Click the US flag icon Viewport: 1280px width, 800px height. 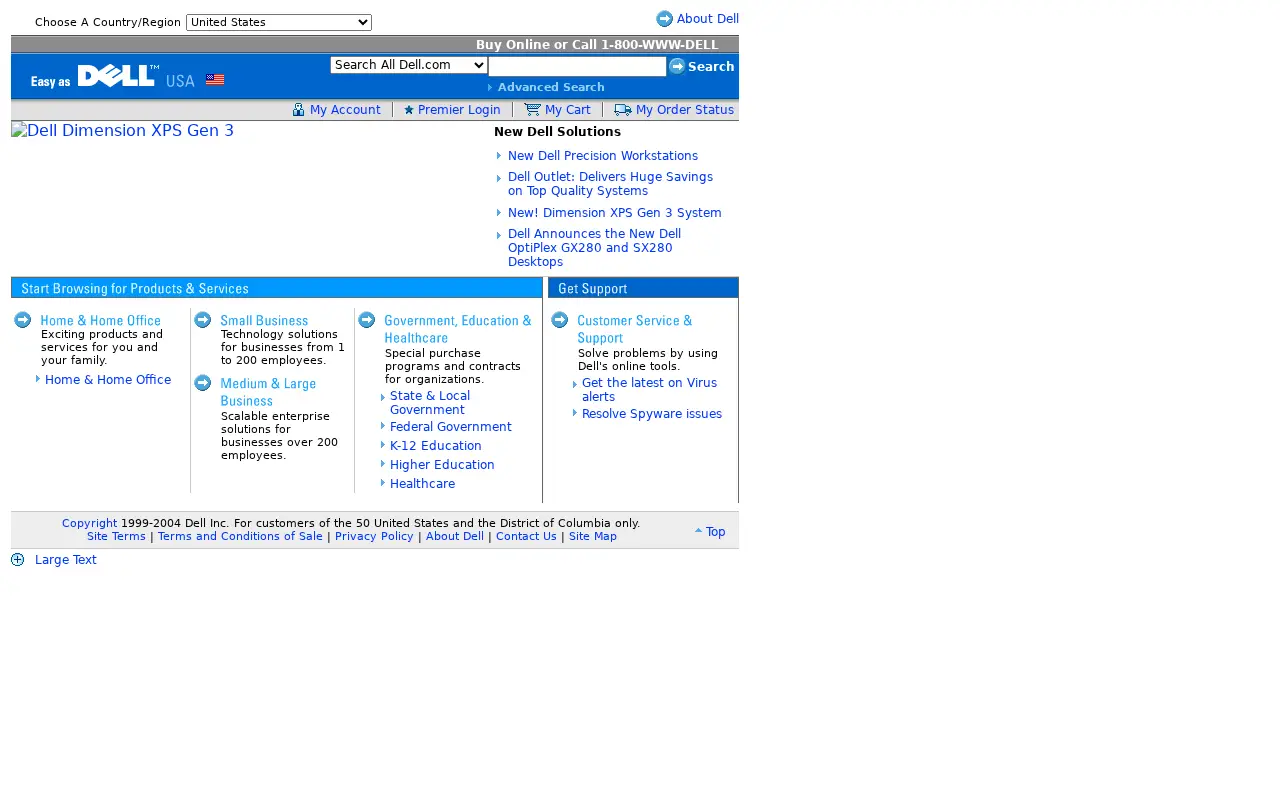tap(215, 80)
